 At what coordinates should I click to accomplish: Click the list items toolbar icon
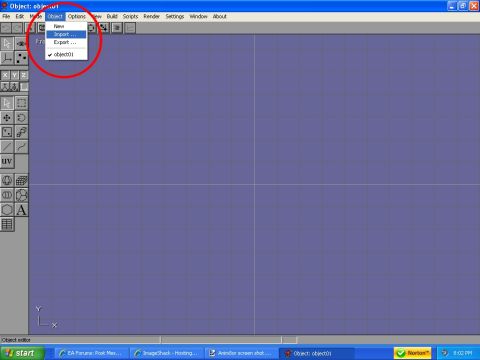pyautogui.click(x=117, y=28)
